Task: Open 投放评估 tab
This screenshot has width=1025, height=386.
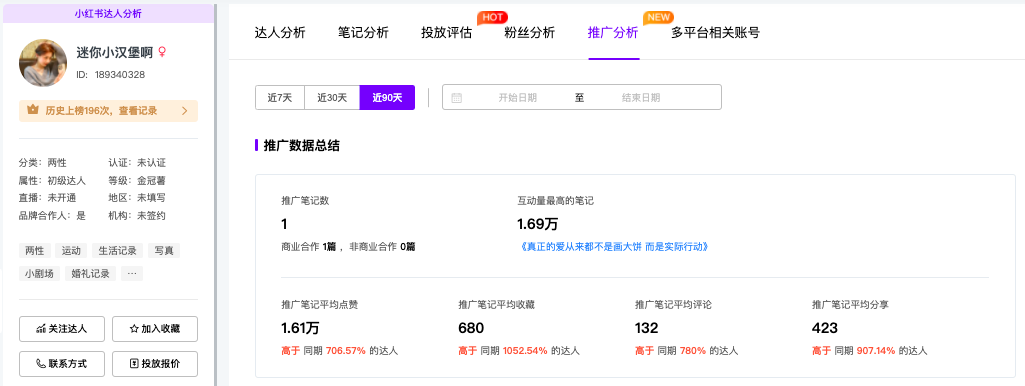Action: [x=446, y=33]
